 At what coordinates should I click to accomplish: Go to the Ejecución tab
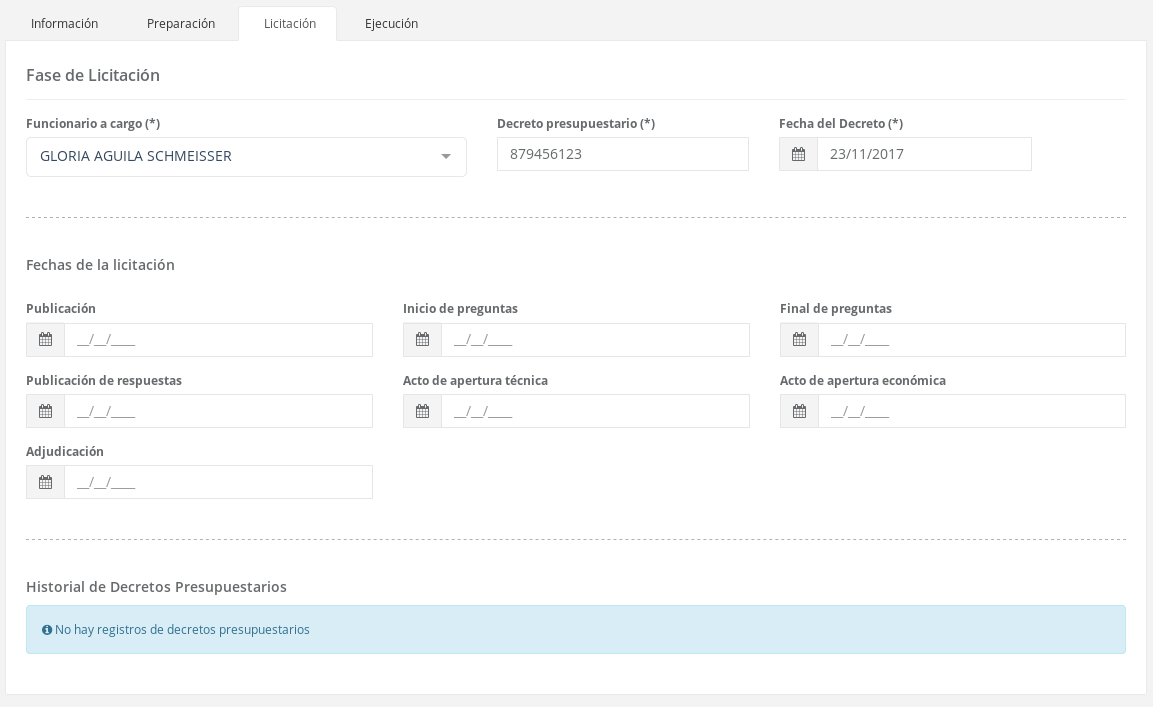click(x=391, y=23)
